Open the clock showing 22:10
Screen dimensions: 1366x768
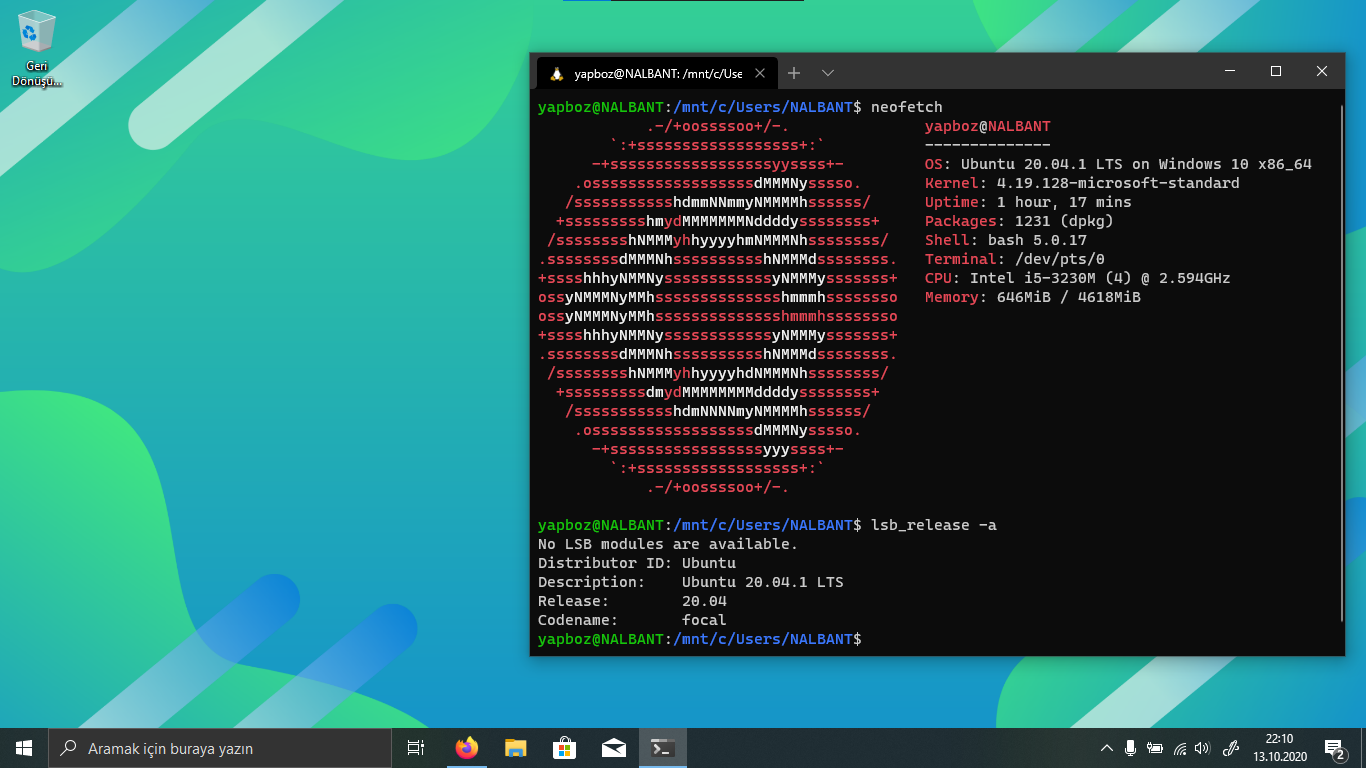tap(1279, 748)
